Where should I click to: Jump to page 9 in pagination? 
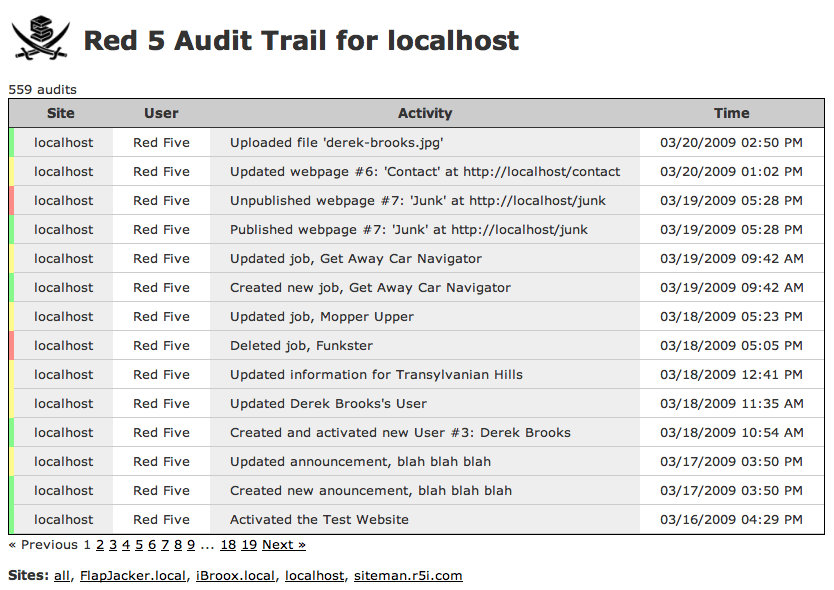click(191, 545)
